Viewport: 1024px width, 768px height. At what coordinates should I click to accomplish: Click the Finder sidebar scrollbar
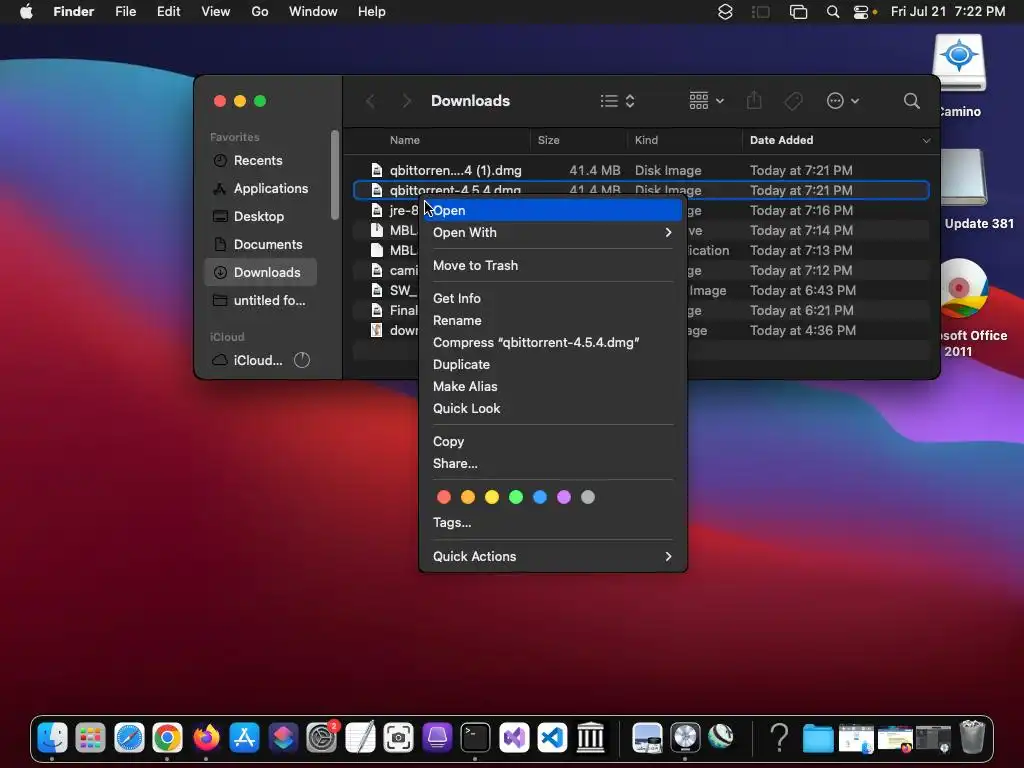pyautogui.click(x=335, y=175)
